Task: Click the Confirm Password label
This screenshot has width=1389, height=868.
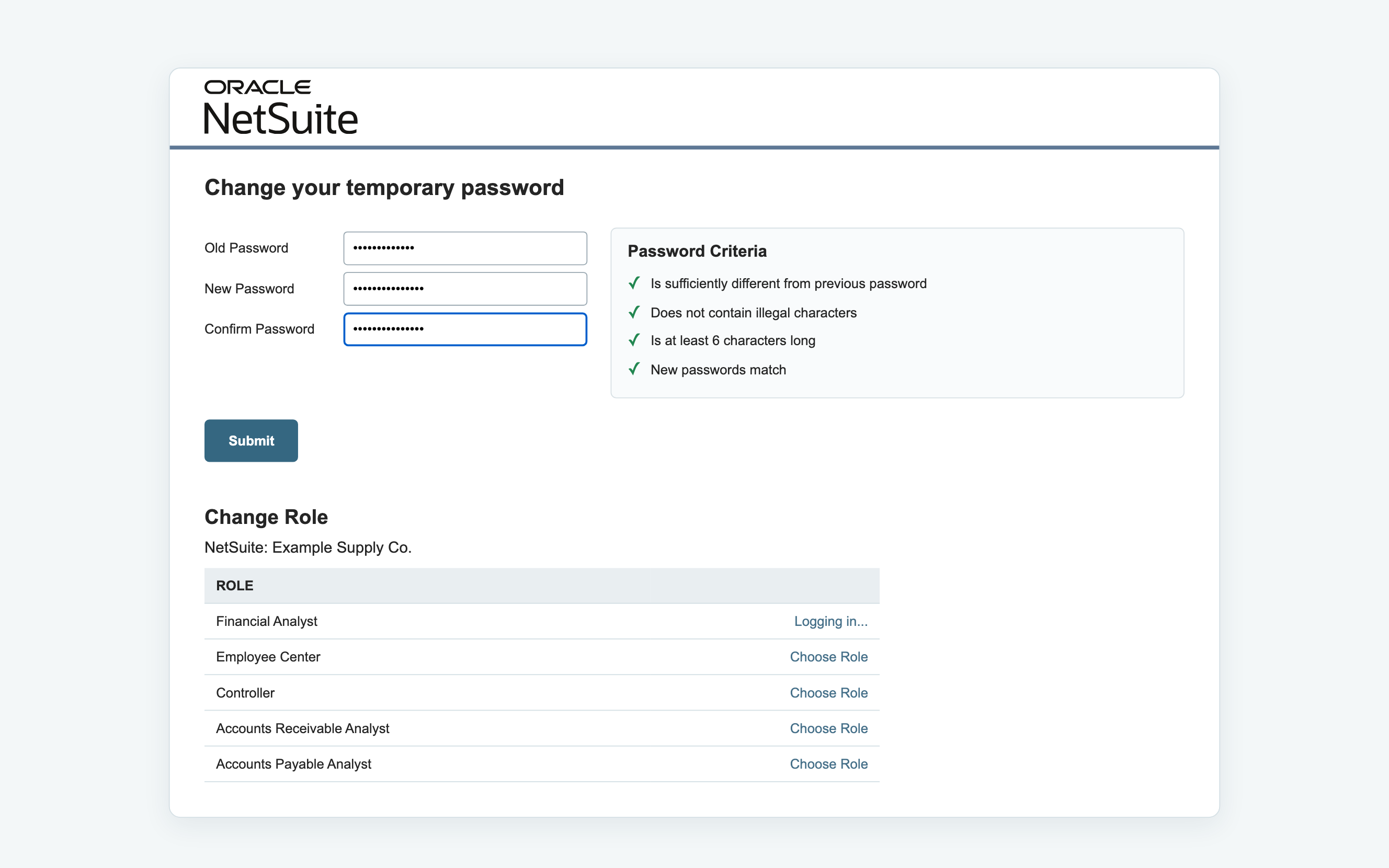Action: (259, 329)
